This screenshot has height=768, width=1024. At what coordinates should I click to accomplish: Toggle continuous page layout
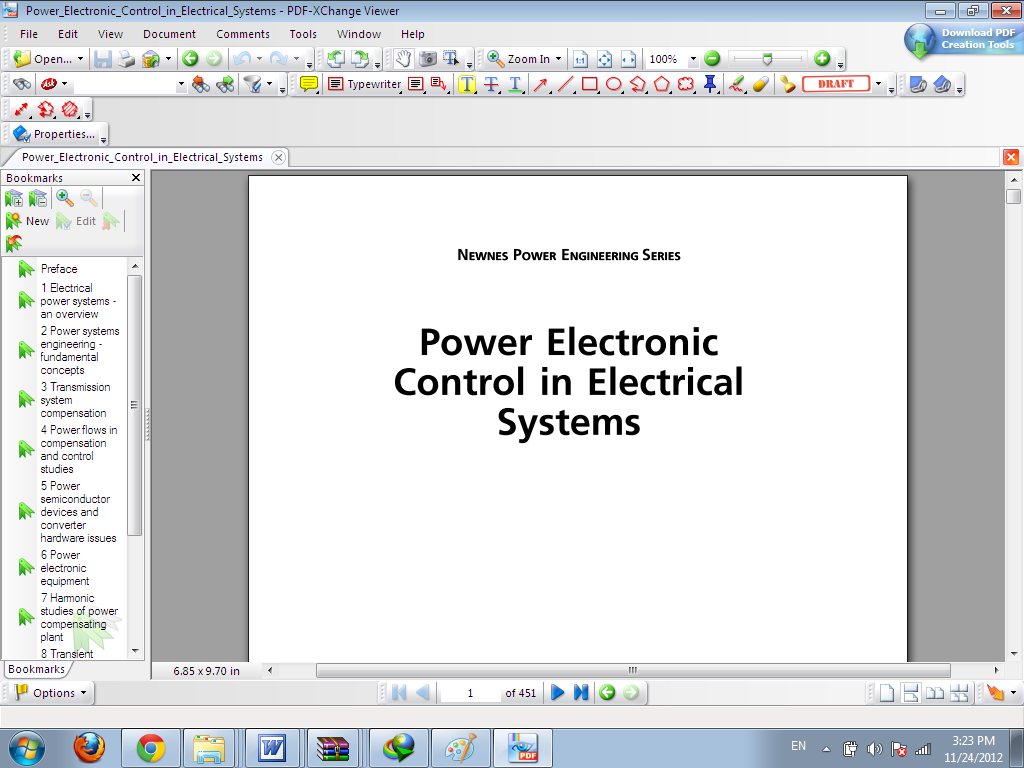912,692
